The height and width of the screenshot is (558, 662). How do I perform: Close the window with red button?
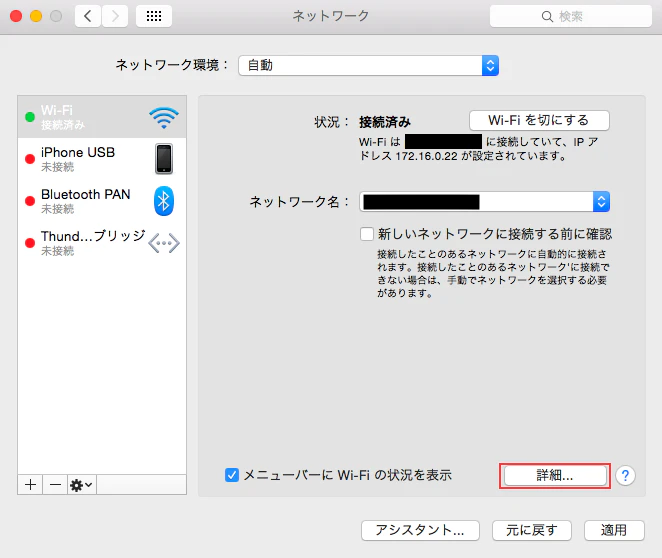point(16,16)
